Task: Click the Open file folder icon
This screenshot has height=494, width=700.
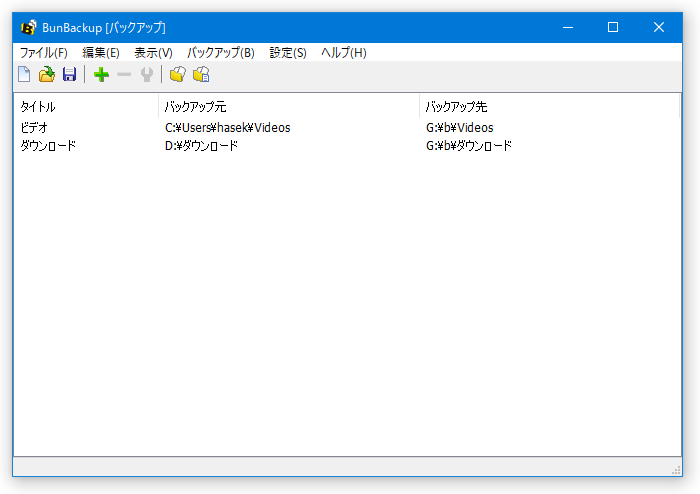Action: click(x=46, y=74)
